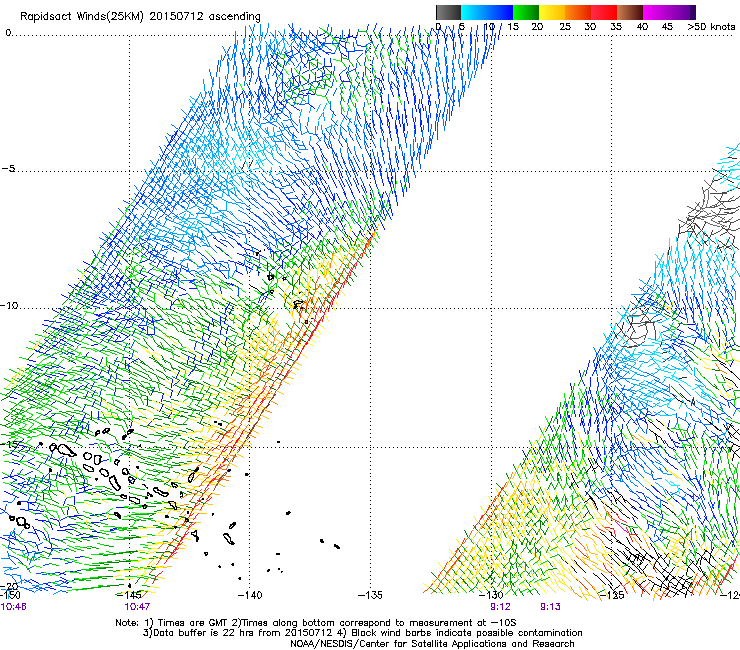Click the latitude label '-15'
The image size is (740, 650).
point(9,444)
